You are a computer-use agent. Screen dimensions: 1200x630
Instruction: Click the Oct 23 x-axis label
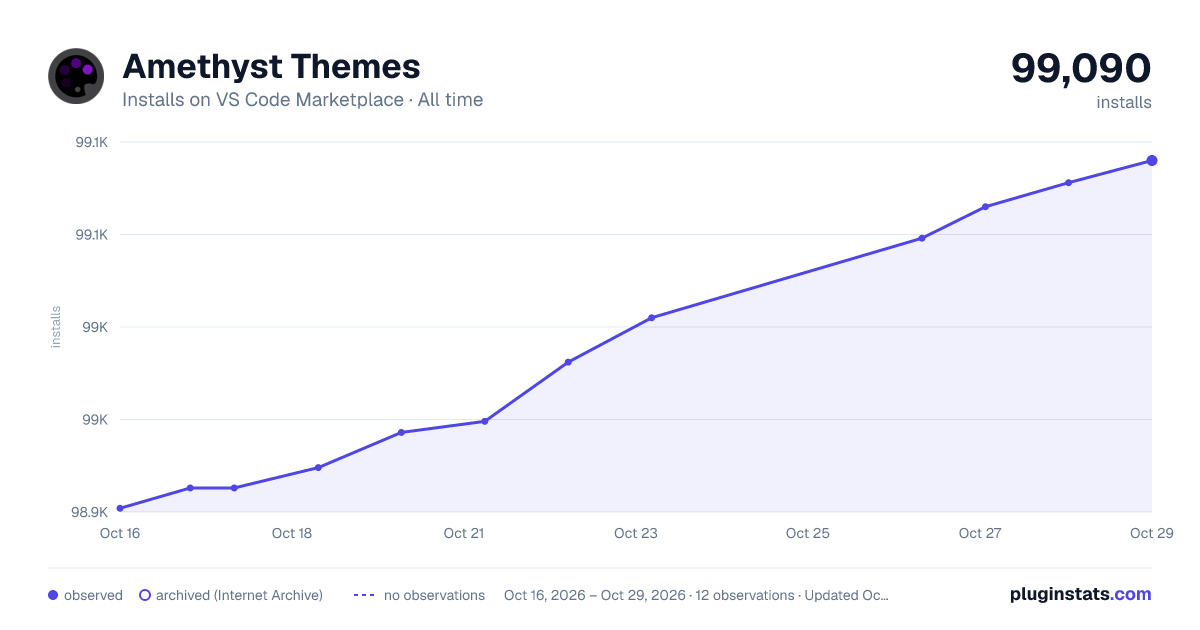tap(636, 533)
